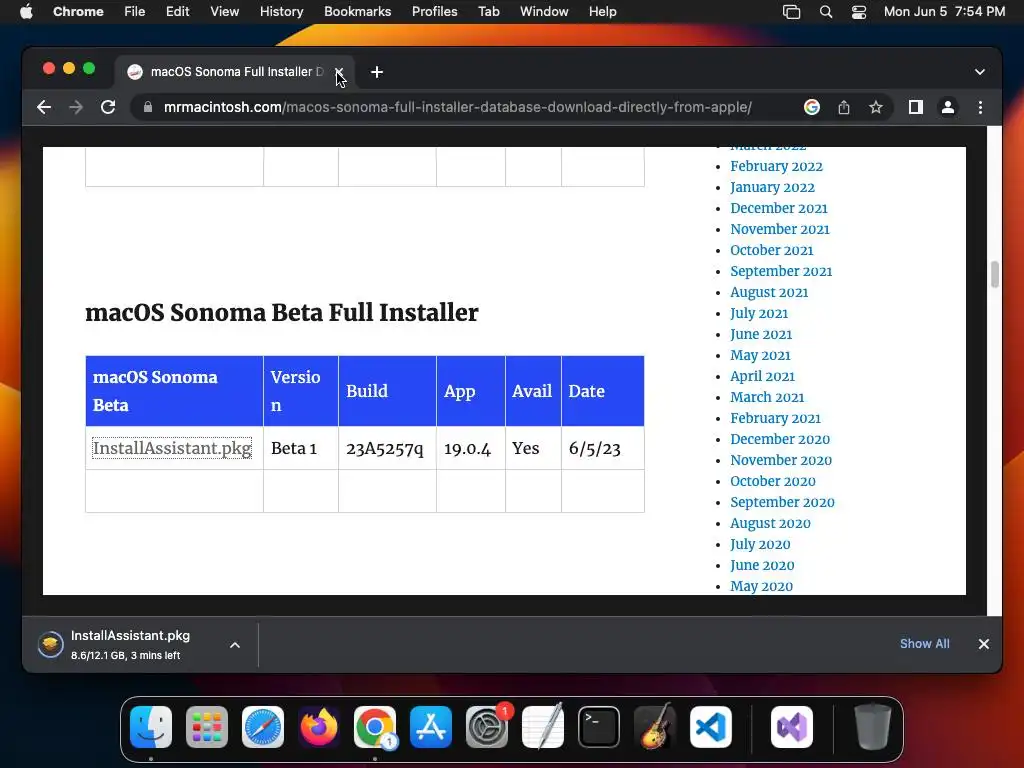Open June 2021 archive link

point(761,334)
